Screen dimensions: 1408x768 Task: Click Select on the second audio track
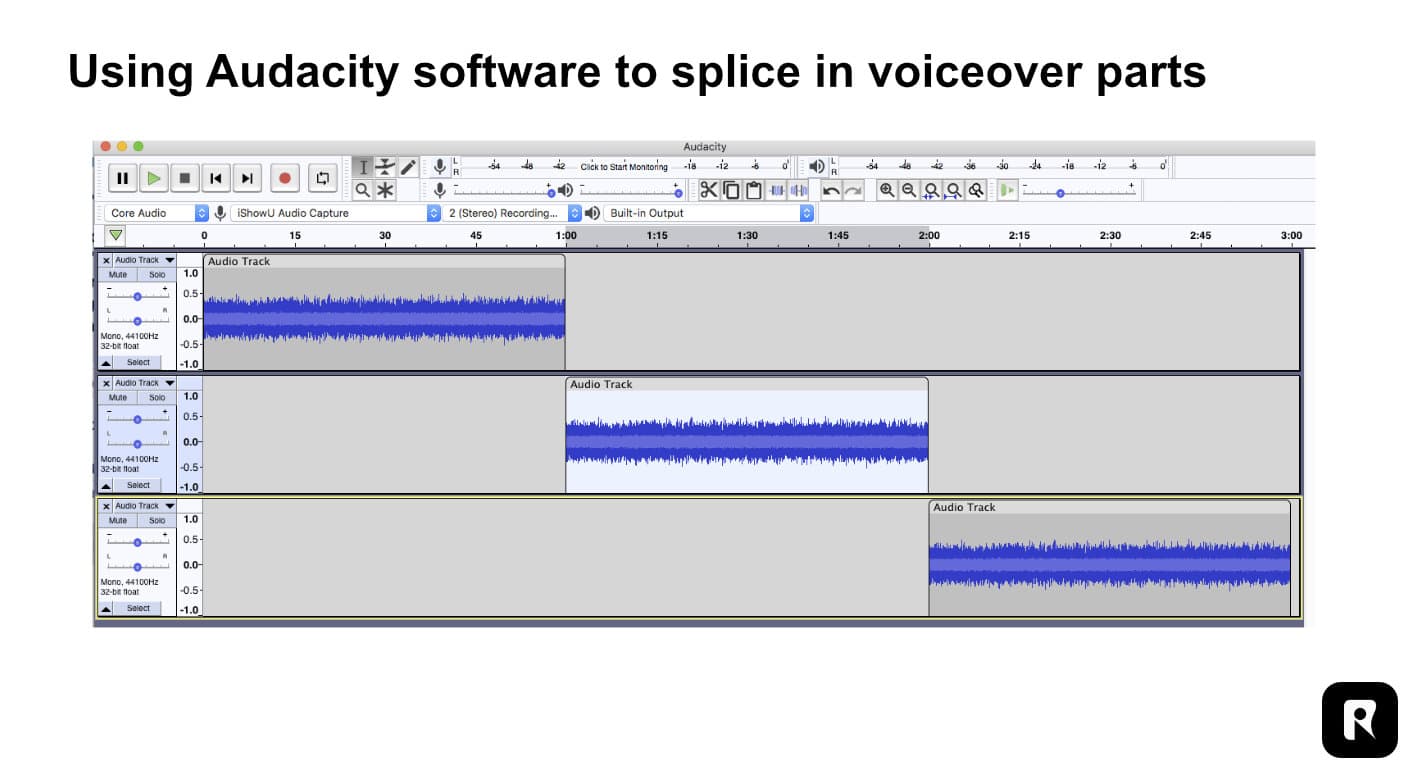[138, 485]
